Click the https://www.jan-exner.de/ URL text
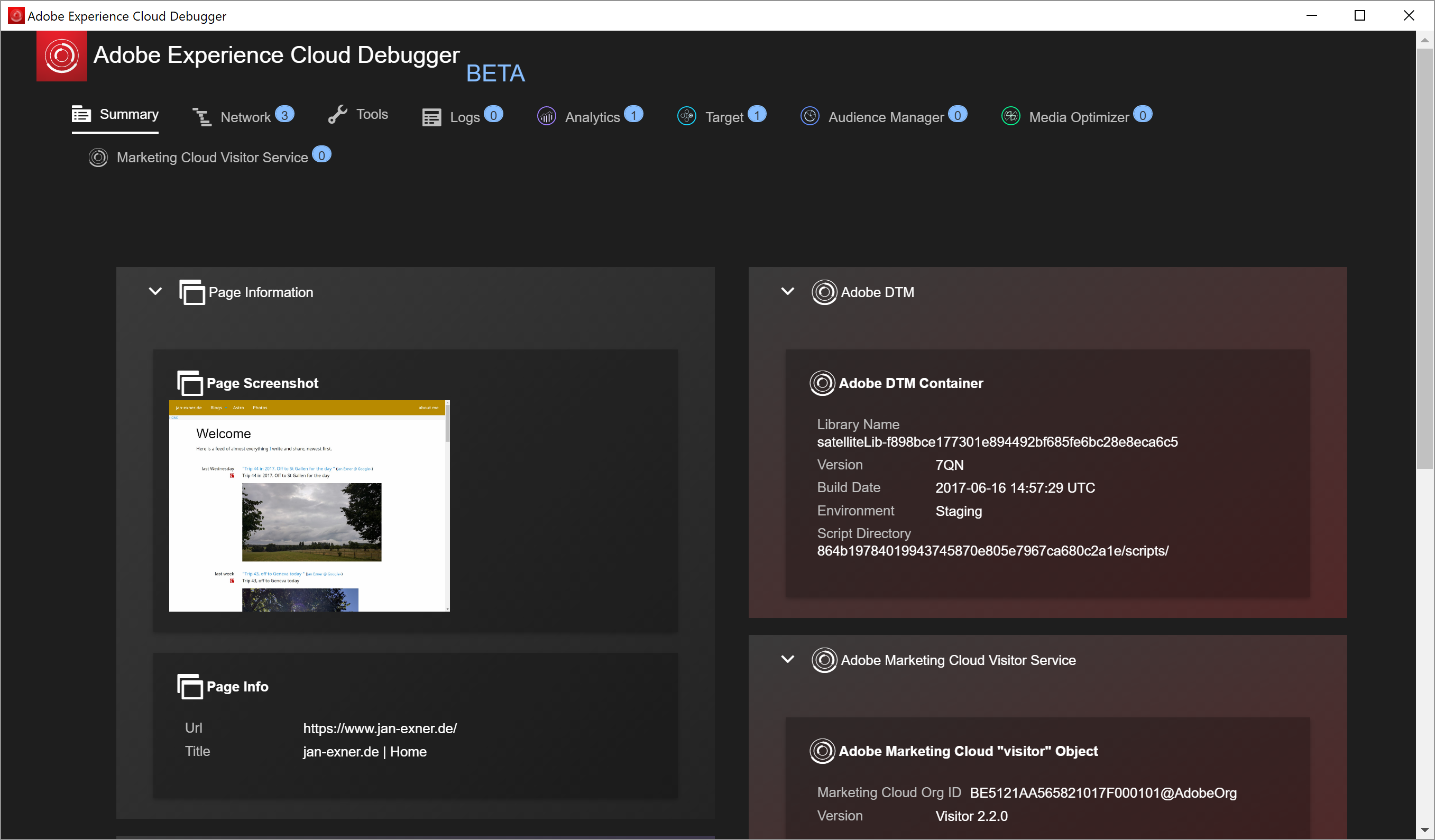The height and width of the screenshot is (840, 1435). [x=380, y=728]
